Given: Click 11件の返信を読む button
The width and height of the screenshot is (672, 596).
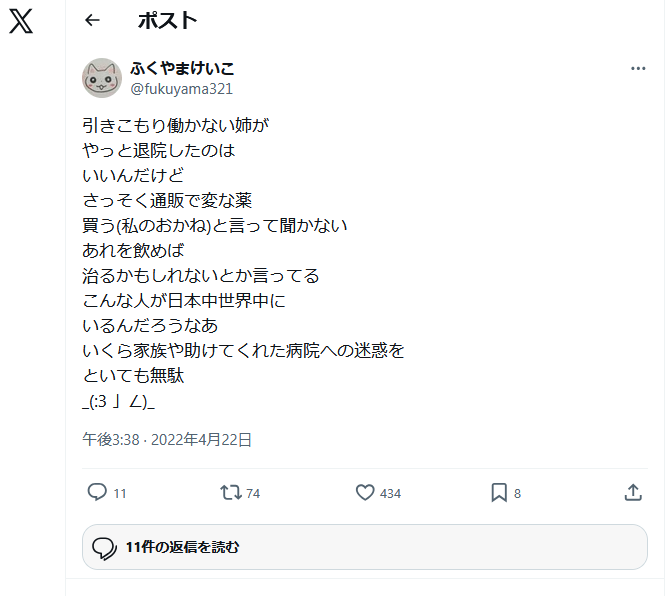Looking at the screenshot, I should click(x=365, y=547).
